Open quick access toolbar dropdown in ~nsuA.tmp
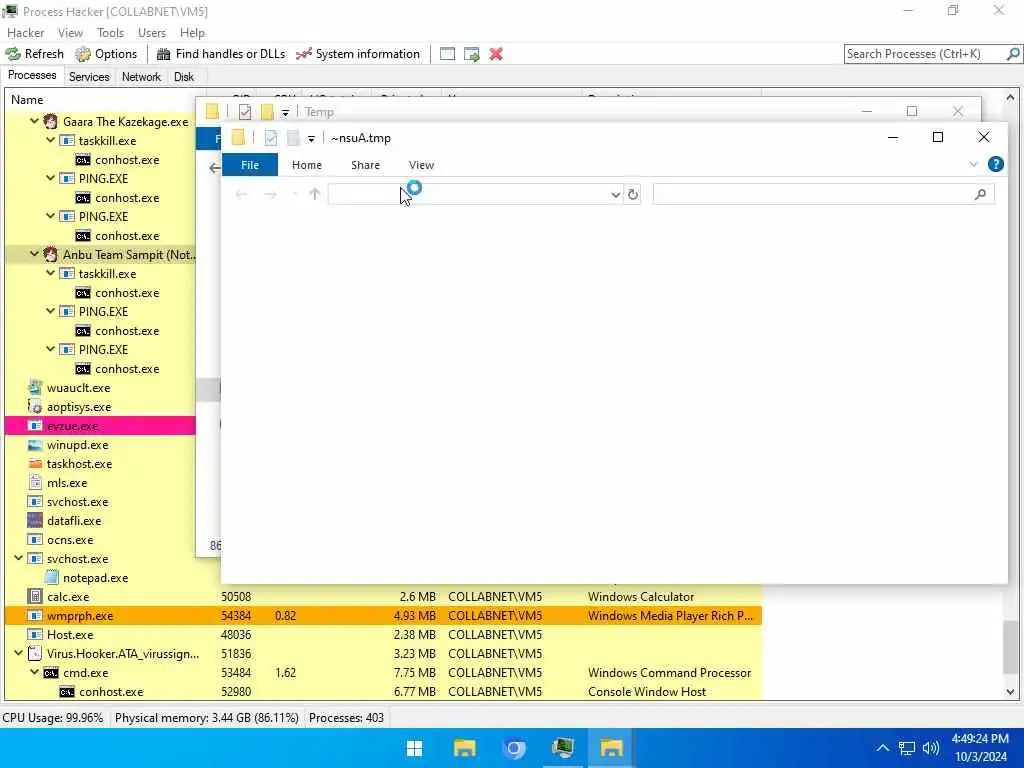 [x=312, y=138]
